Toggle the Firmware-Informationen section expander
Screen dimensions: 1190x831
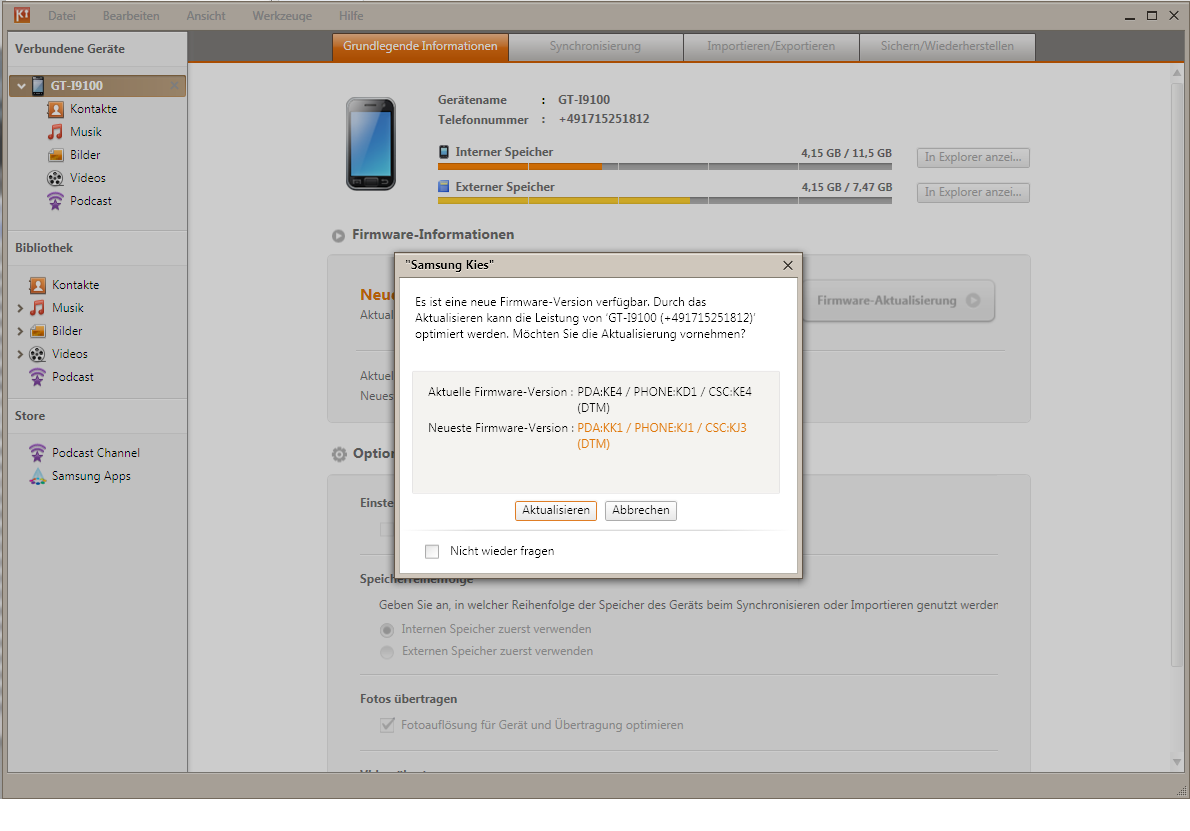(x=338, y=236)
